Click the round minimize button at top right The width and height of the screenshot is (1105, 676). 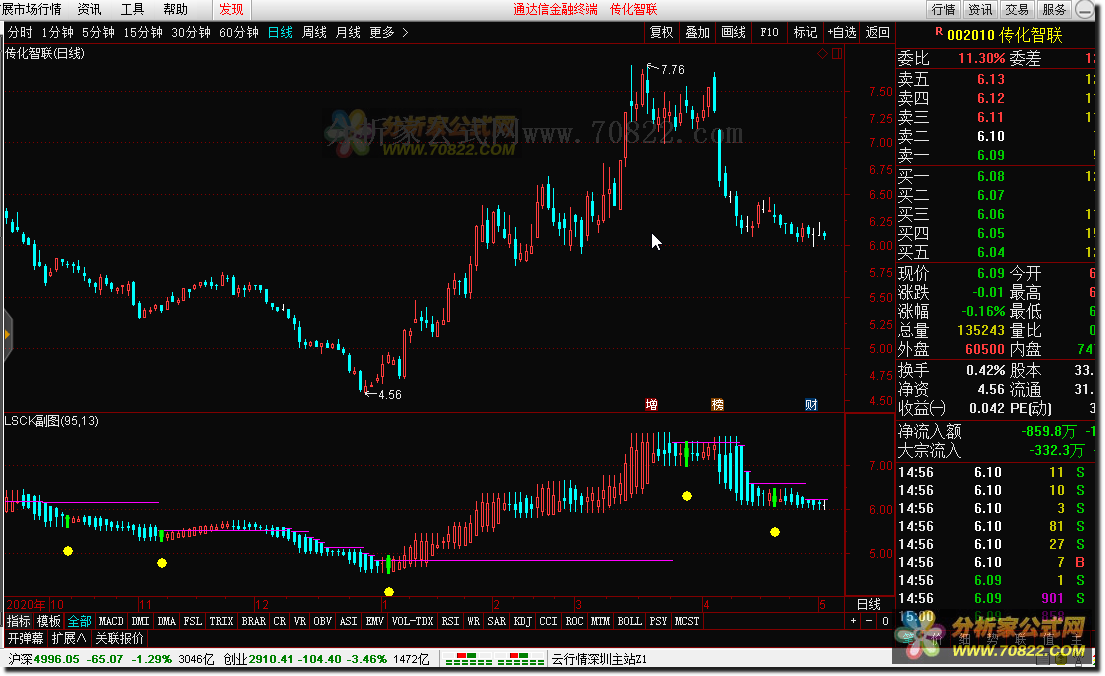(1086, 9)
